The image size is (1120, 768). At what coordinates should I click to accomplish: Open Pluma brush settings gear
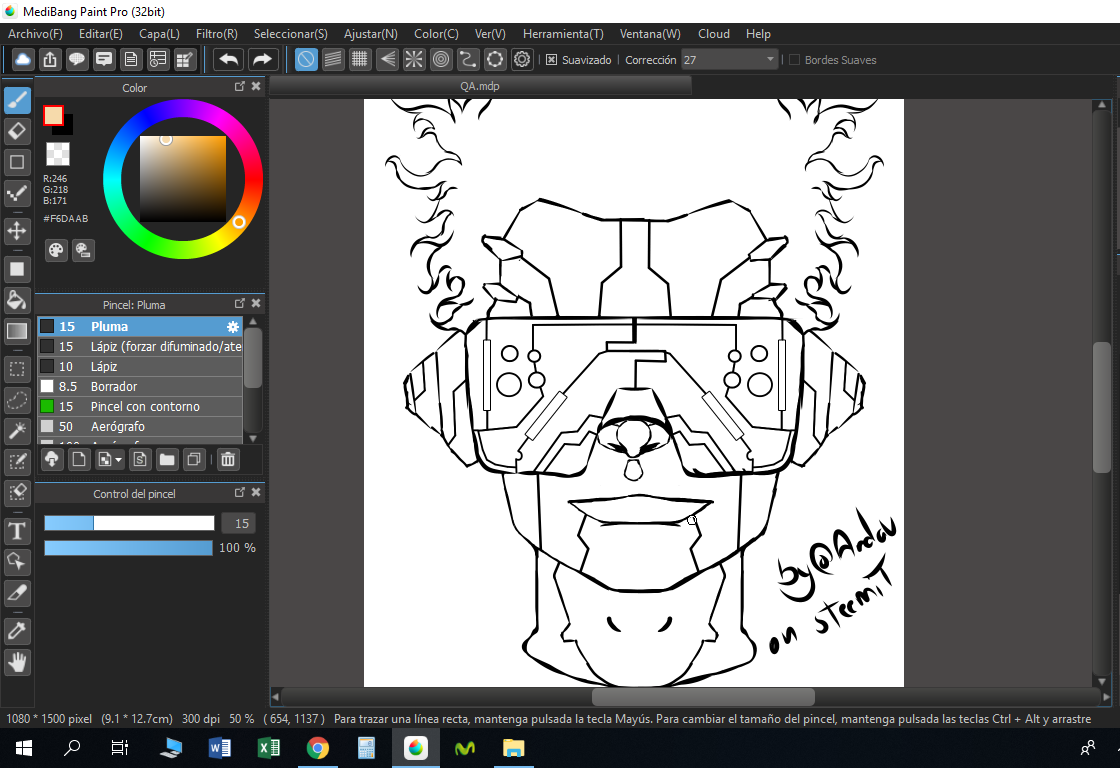233,326
